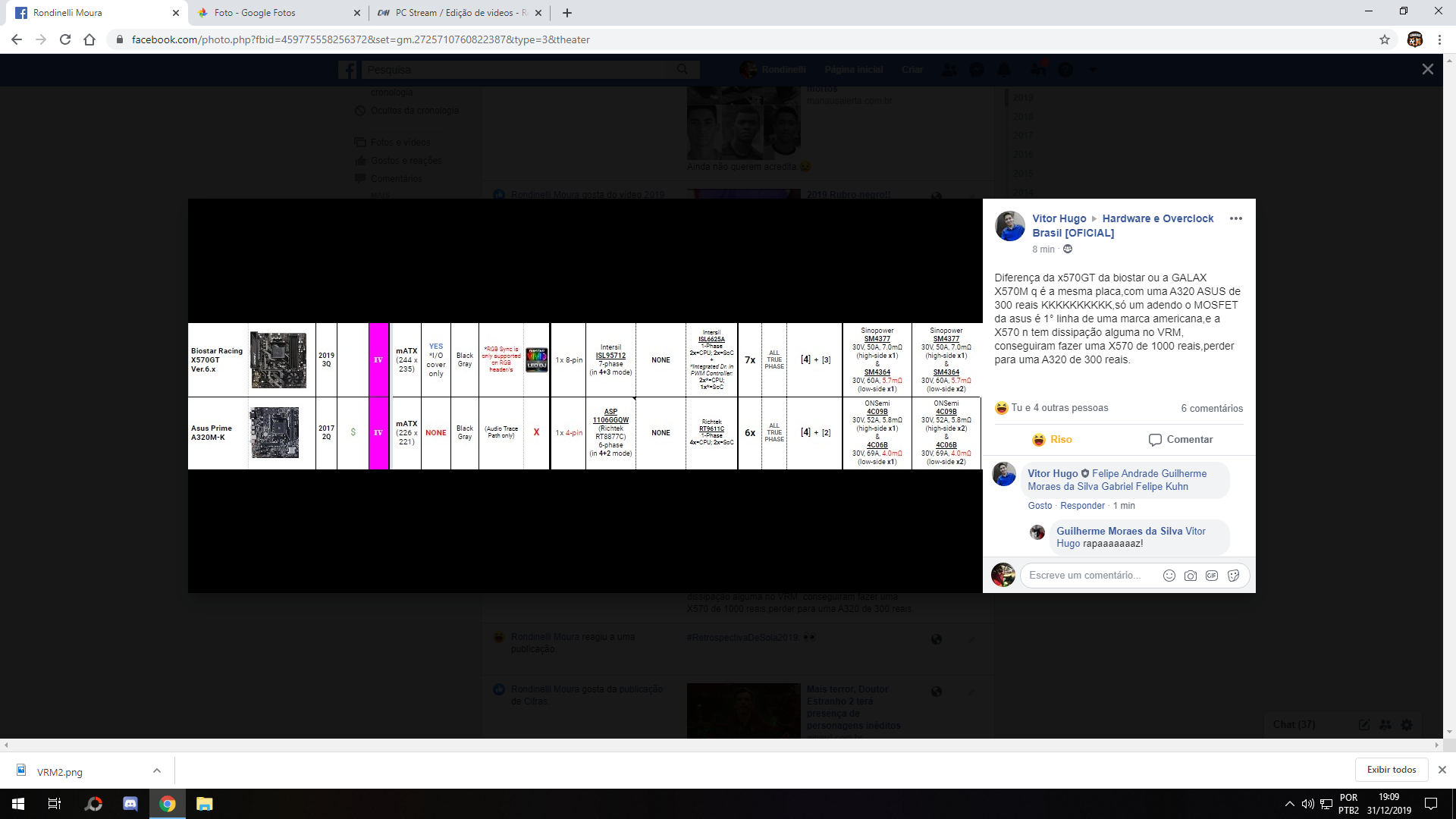Viewport: 1456px width, 819px height.
Task: Open the network status tray icon
Action: [x=1326, y=804]
